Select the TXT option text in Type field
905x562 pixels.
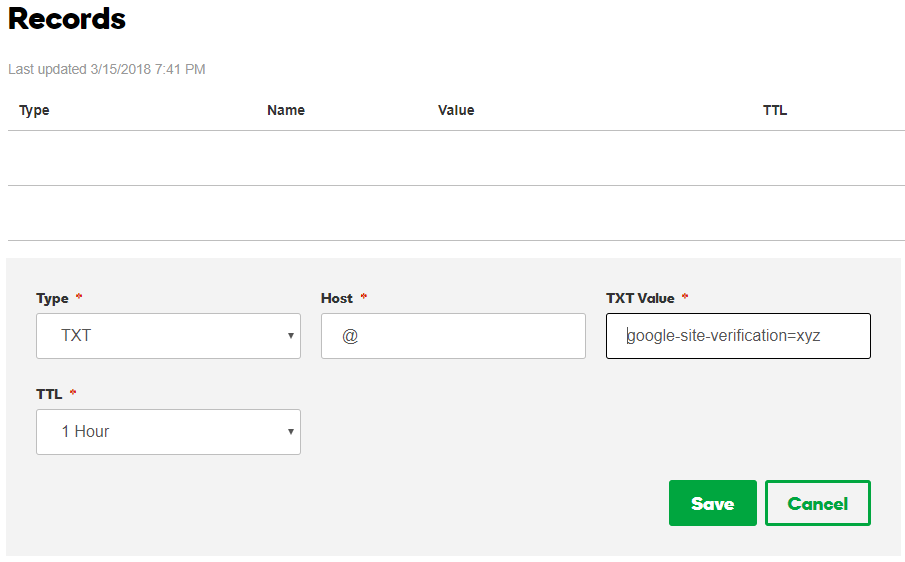[x=76, y=336]
